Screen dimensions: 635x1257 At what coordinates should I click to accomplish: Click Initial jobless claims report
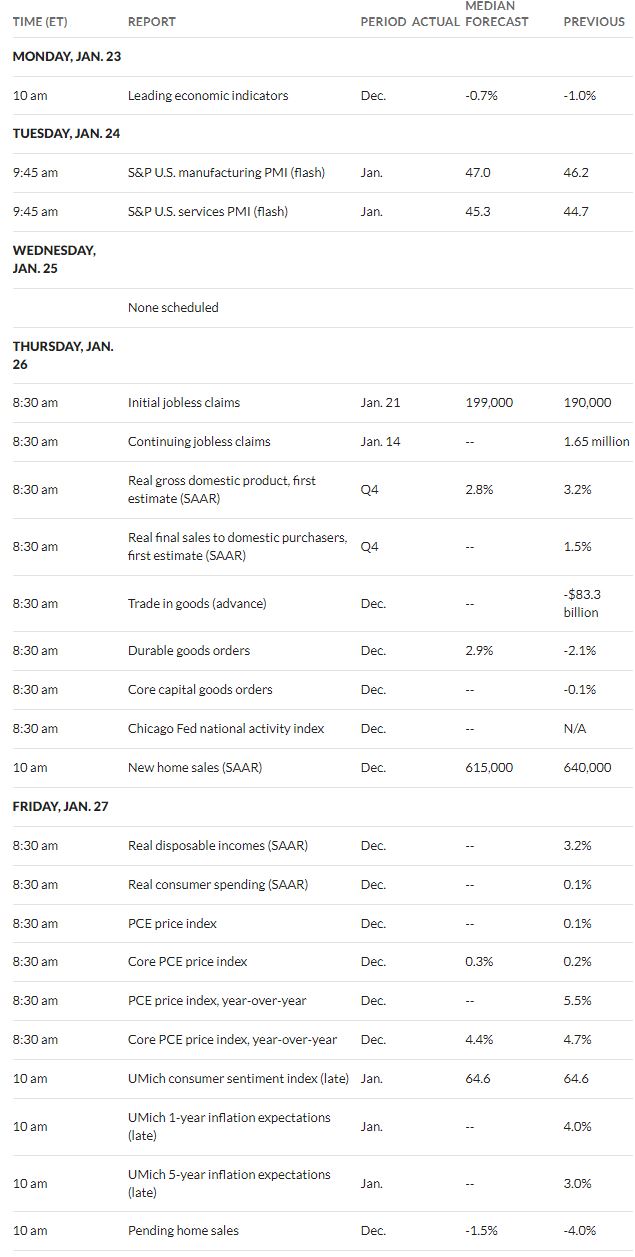(x=184, y=402)
